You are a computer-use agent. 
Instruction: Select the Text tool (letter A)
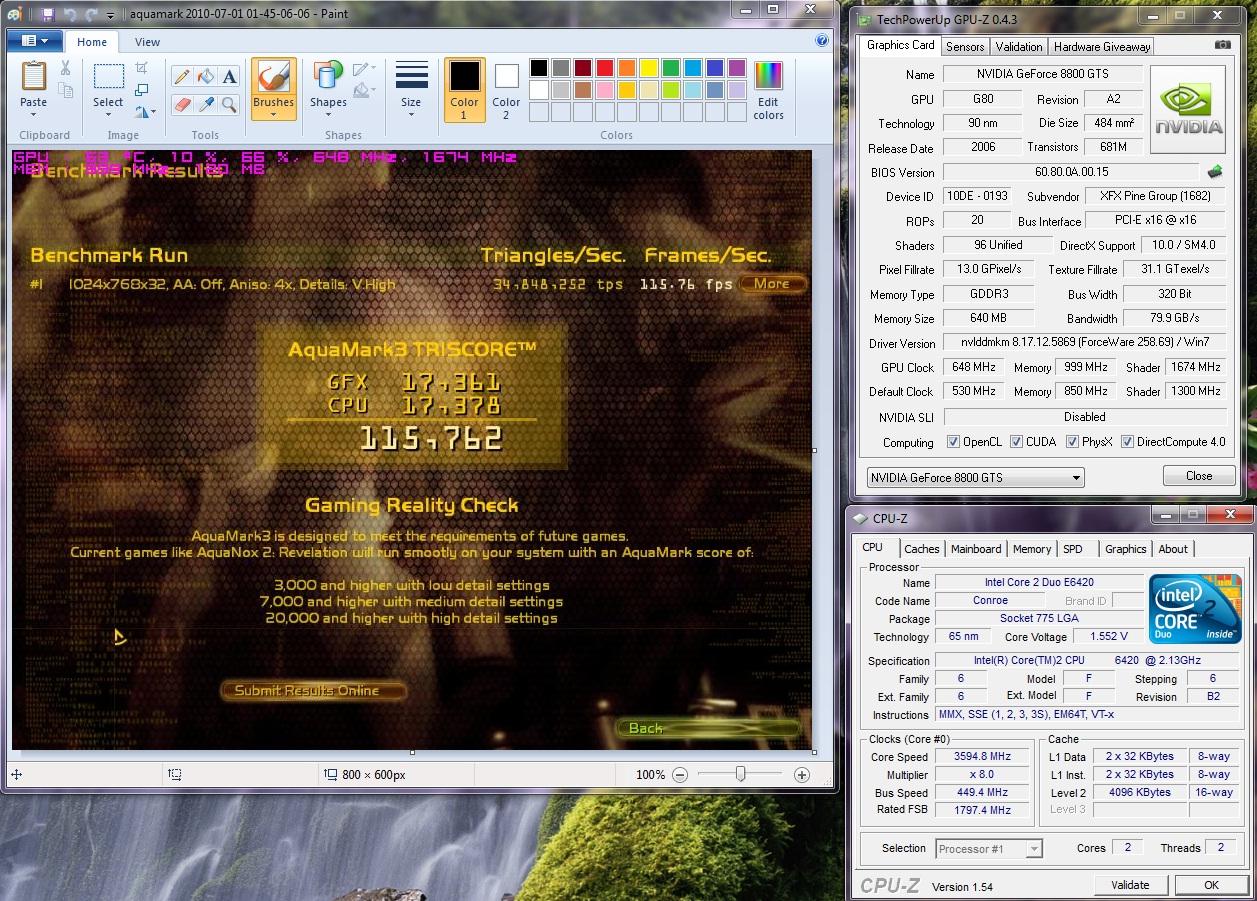pyautogui.click(x=230, y=77)
